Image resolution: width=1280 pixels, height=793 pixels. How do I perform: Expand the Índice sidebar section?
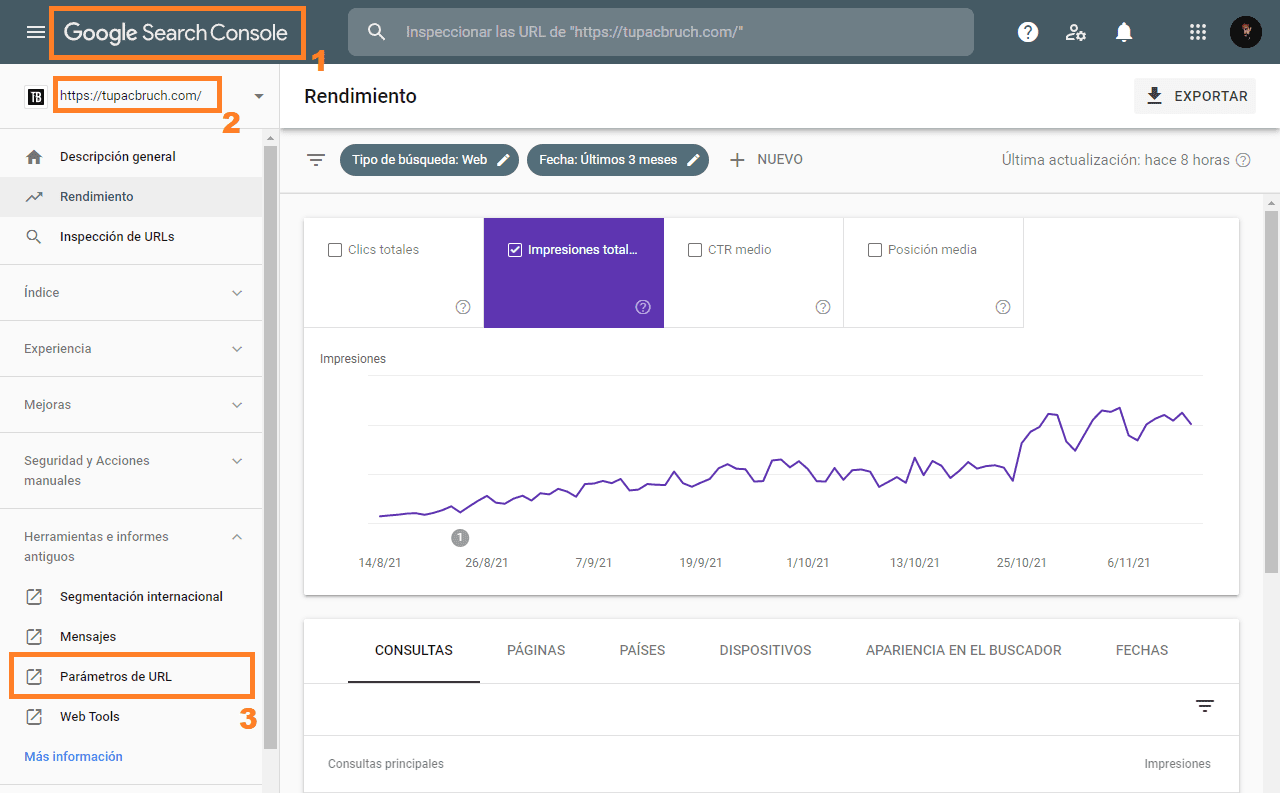click(x=237, y=293)
